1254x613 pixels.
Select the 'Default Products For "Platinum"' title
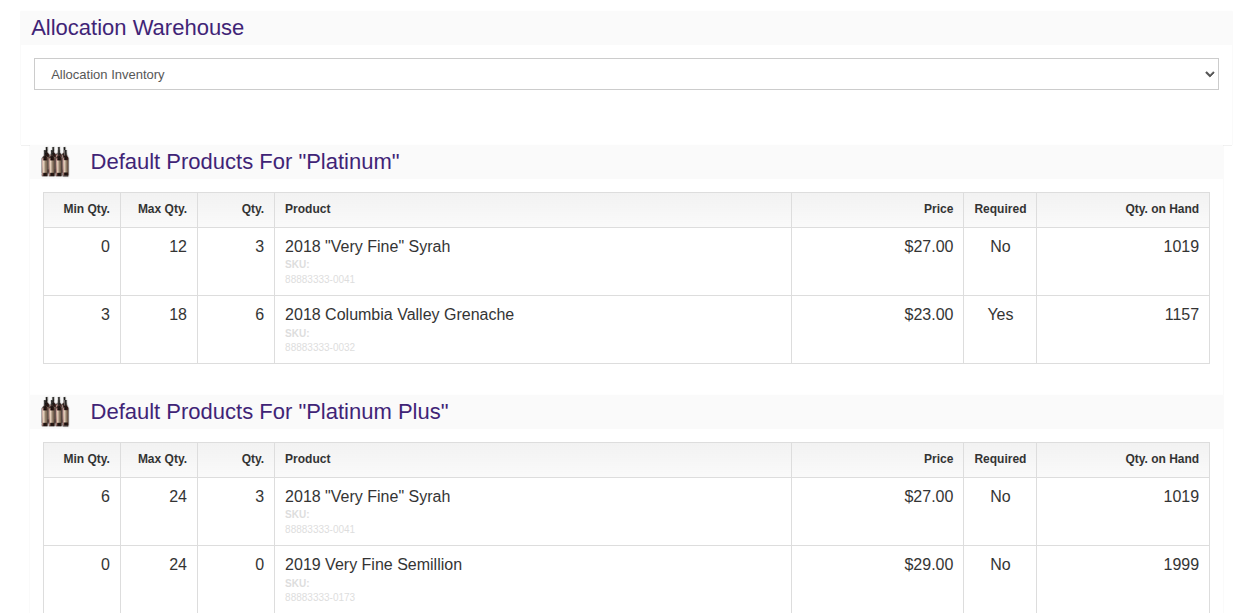245,162
